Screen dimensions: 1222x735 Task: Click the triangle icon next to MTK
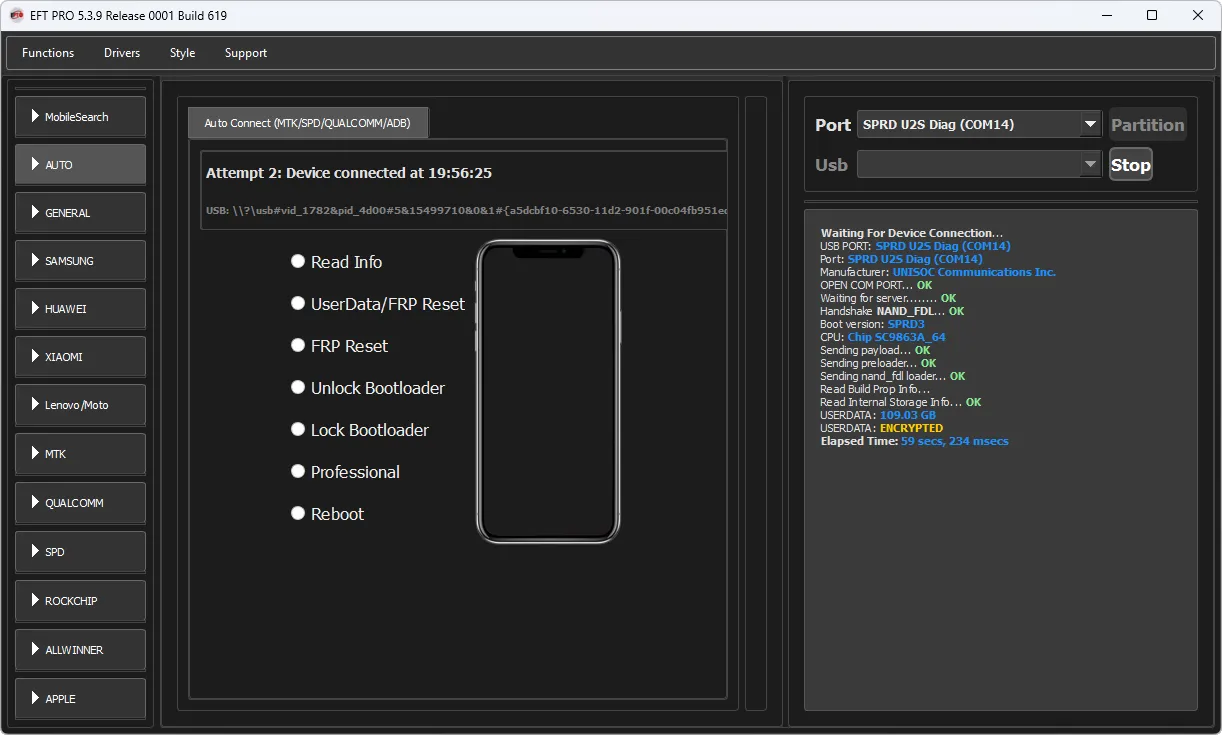click(35, 453)
